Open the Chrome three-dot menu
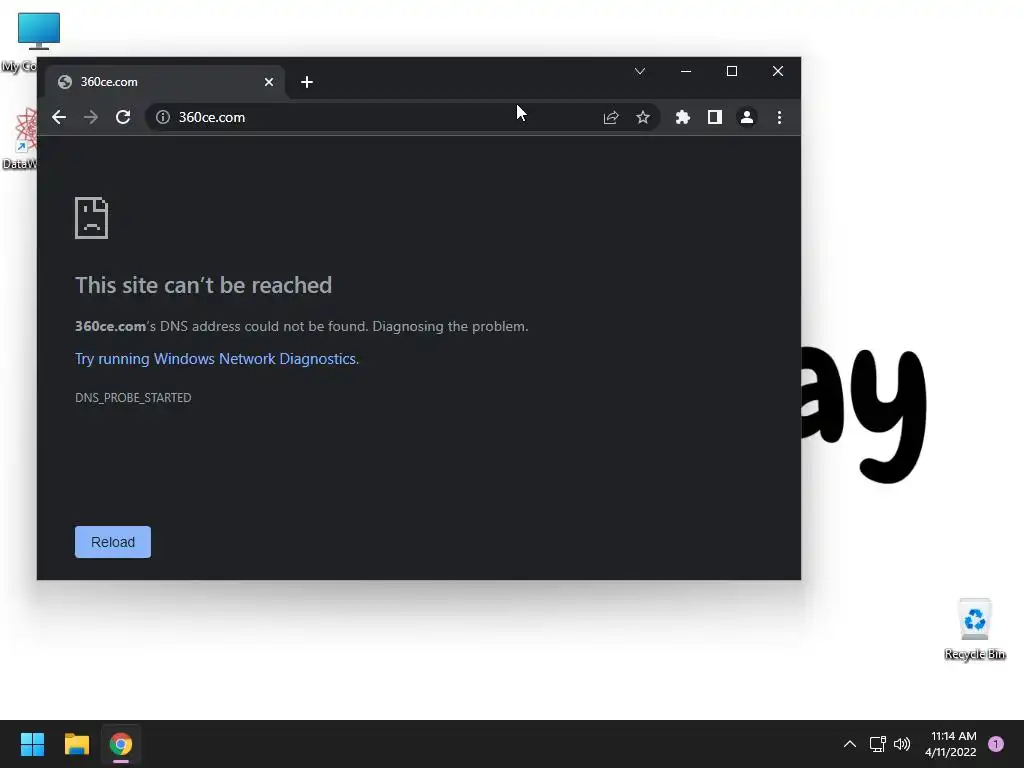This screenshot has width=1024, height=768. [779, 118]
